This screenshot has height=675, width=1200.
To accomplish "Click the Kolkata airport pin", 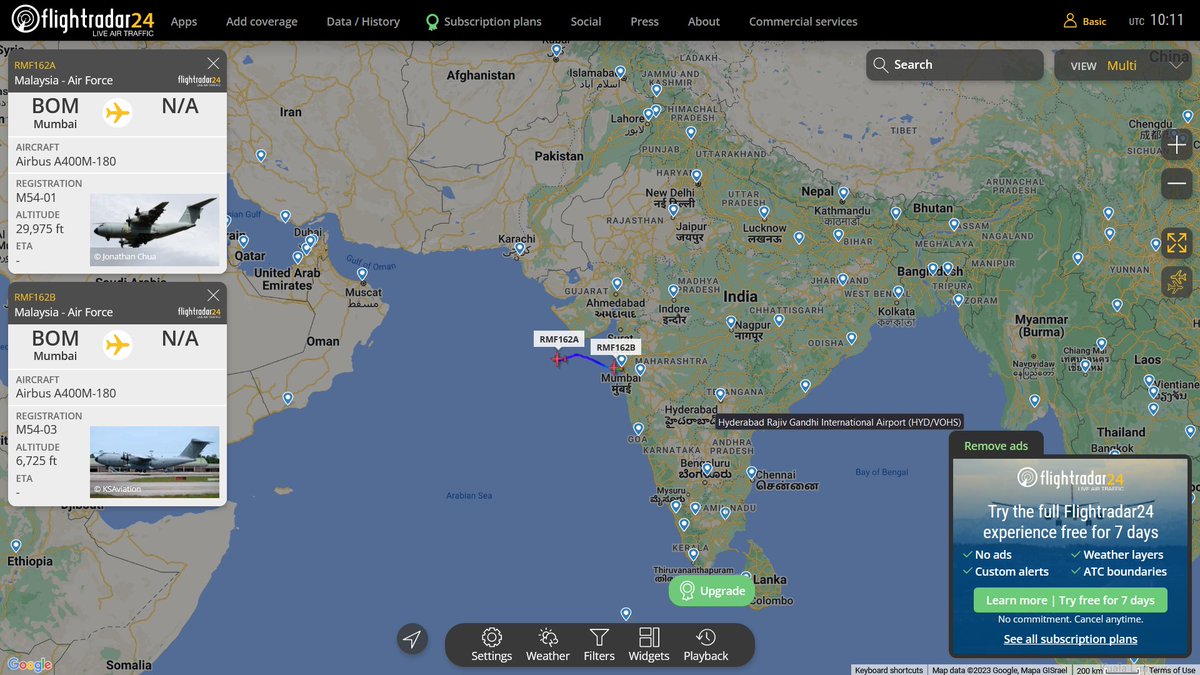I will 898,291.
